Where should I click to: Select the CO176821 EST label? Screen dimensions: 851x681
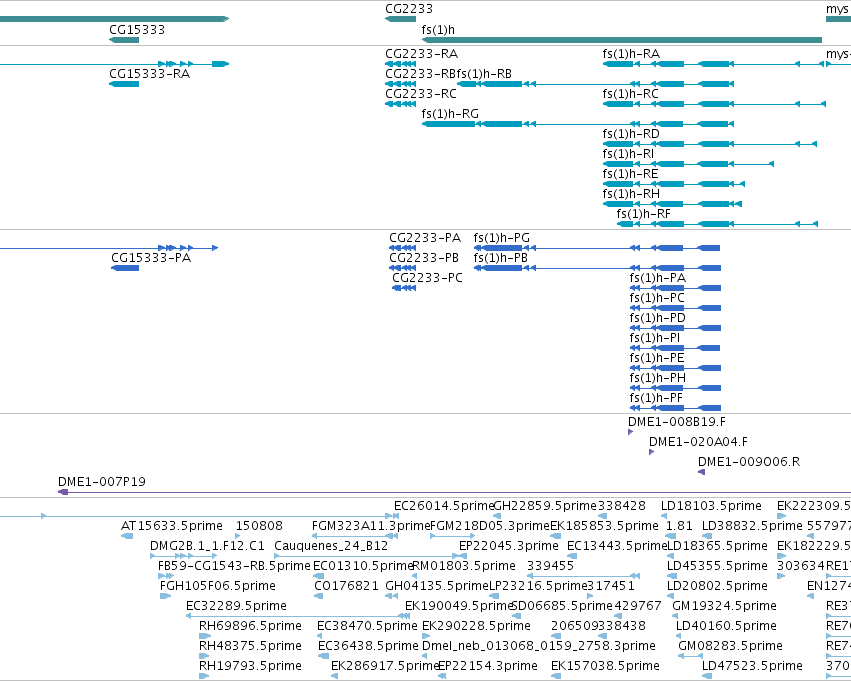click(x=346, y=586)
